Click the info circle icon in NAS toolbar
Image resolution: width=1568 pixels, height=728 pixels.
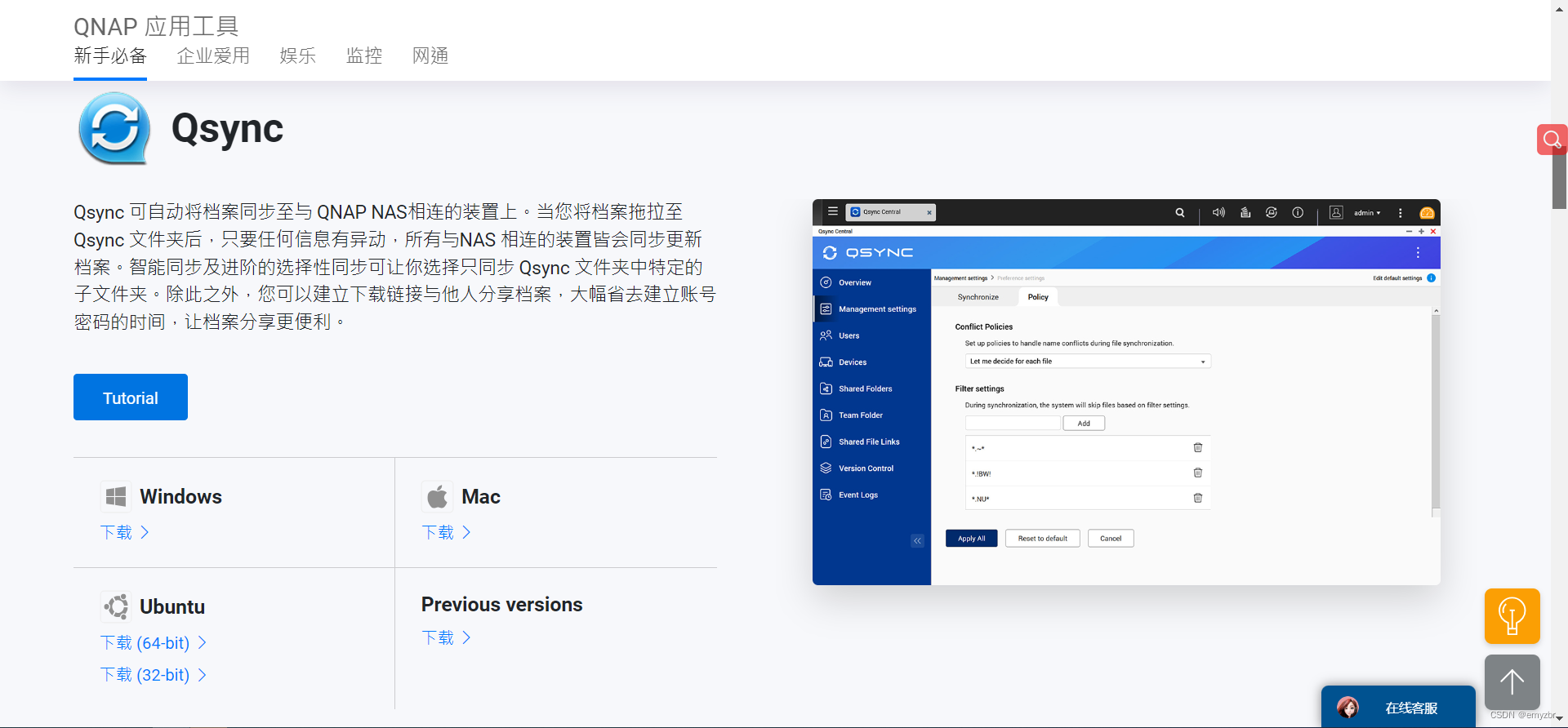1298,212
